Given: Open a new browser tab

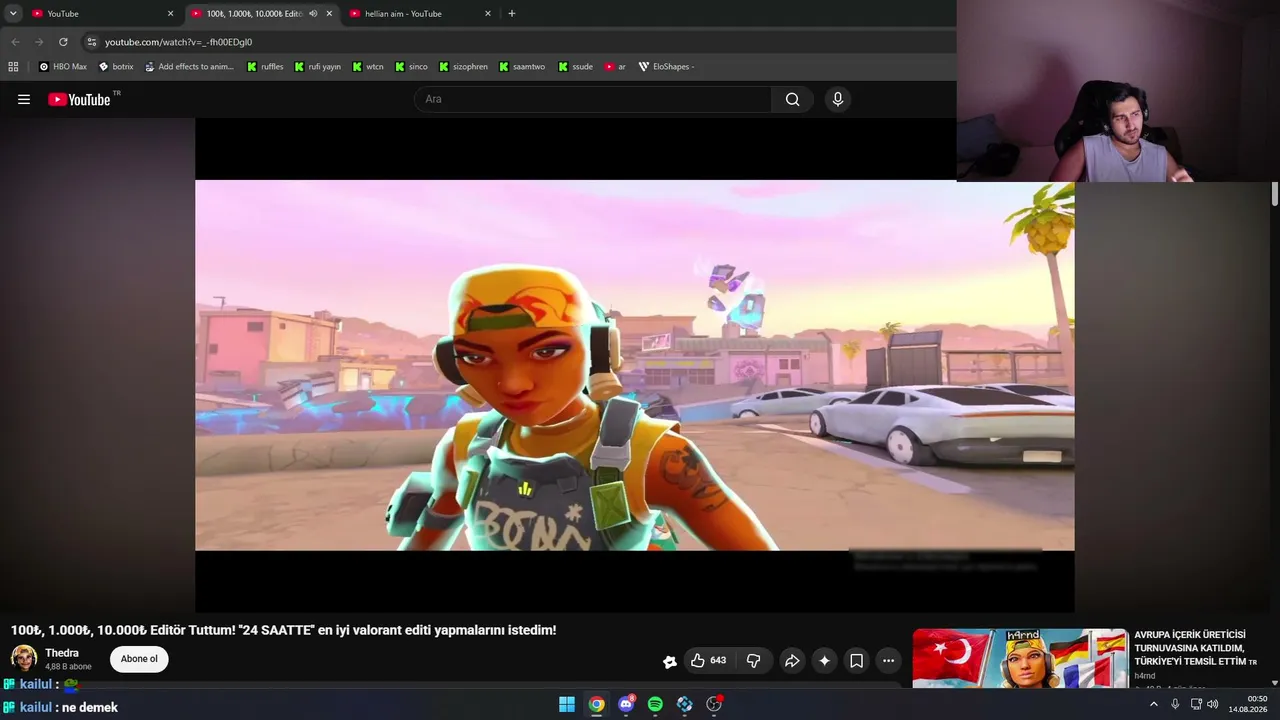Looking at the screenshot, I should coord(512,14).
